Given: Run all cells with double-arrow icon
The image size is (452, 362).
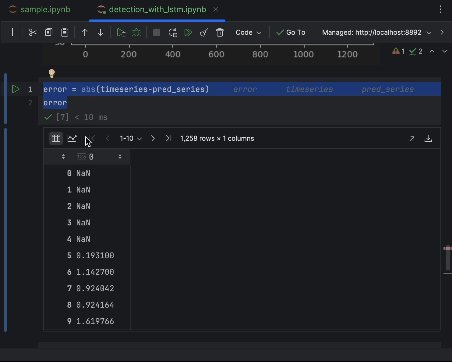Looking at the screenshot, I should (x=188, y=32).
